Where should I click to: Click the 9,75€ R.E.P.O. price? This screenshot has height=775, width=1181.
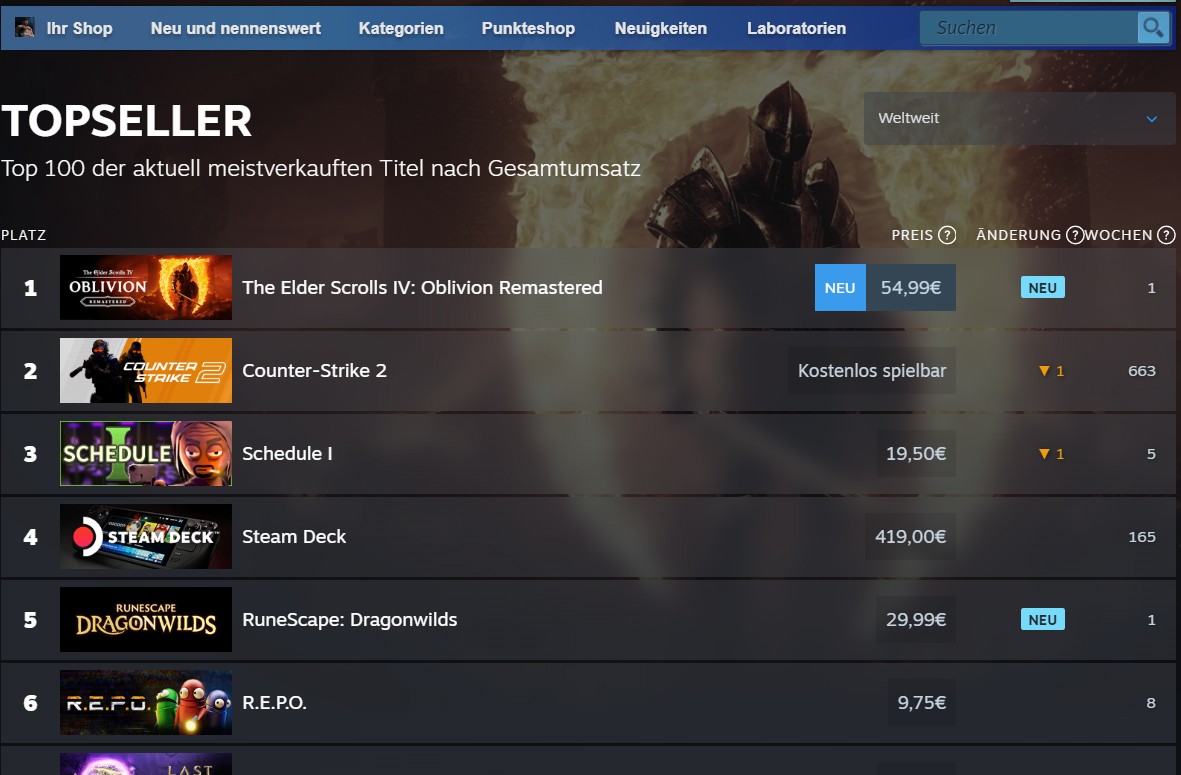pyautogui.click(x=921, y=702)
